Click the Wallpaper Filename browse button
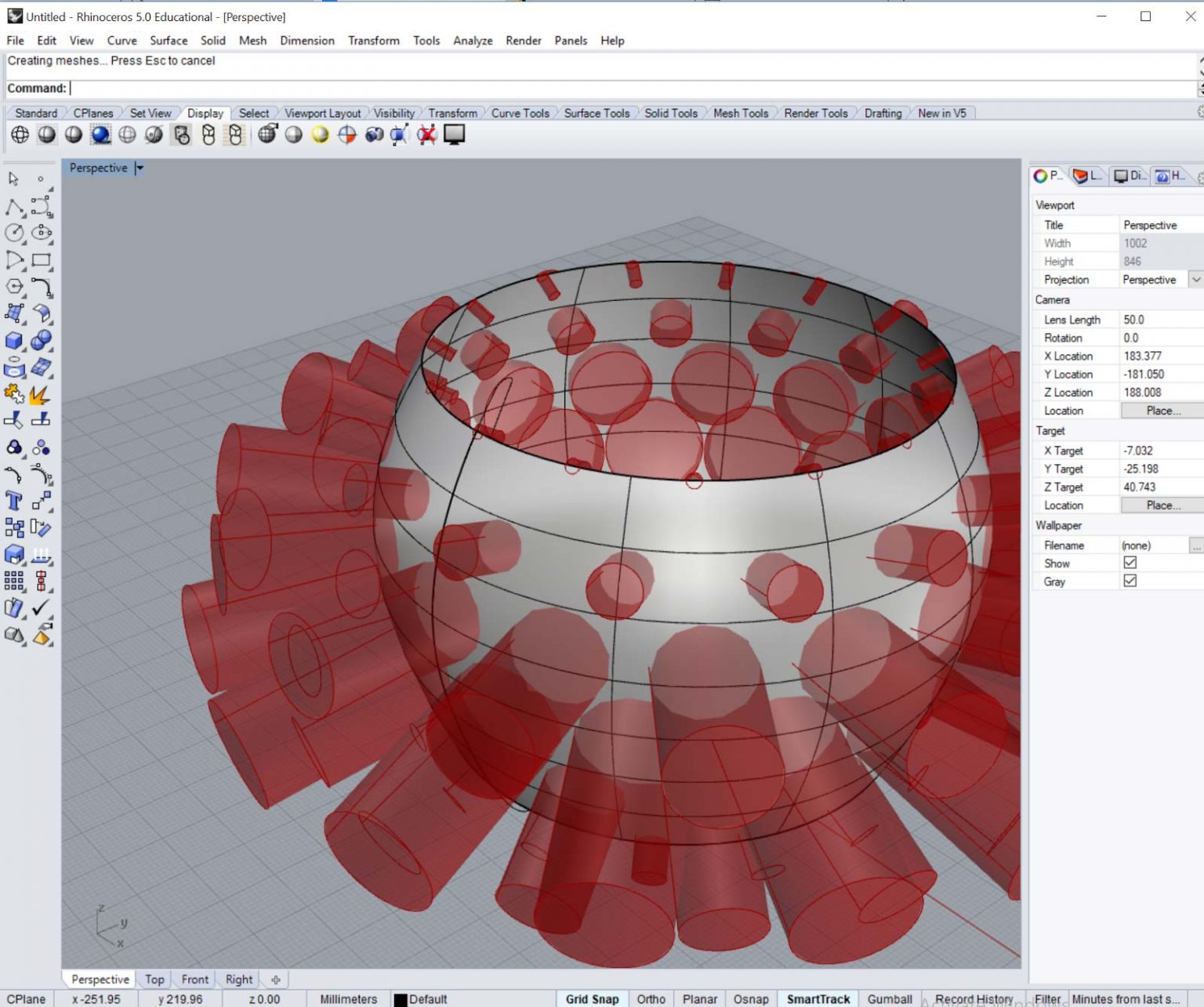Viewport: 1204px width, 1007px height. (1196, 544)
